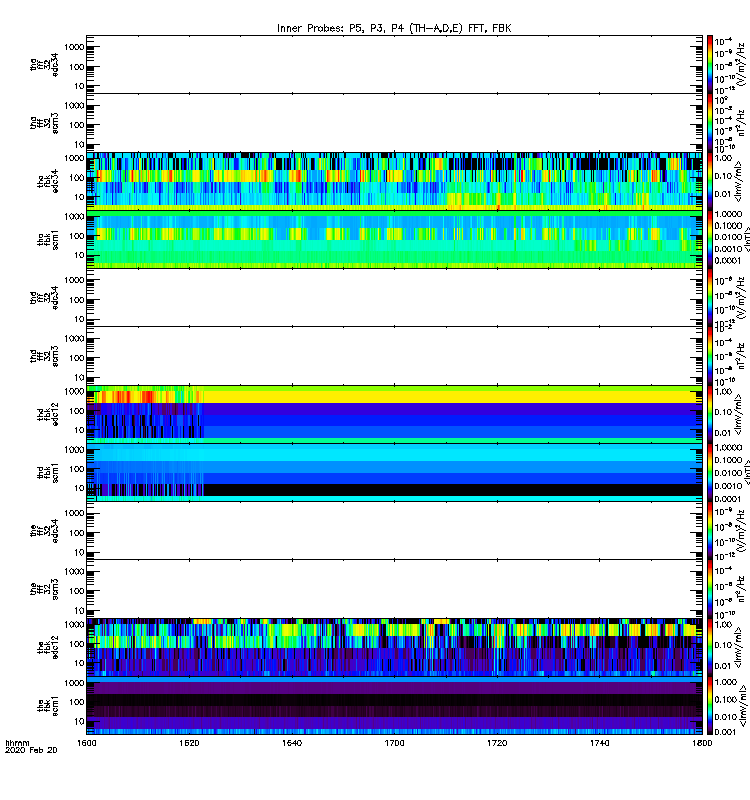Image resolution: width=750 pixels, height=800 pixels.
Task: Click the "thd fbk scm1" panel label
Action: pos(48,472)
